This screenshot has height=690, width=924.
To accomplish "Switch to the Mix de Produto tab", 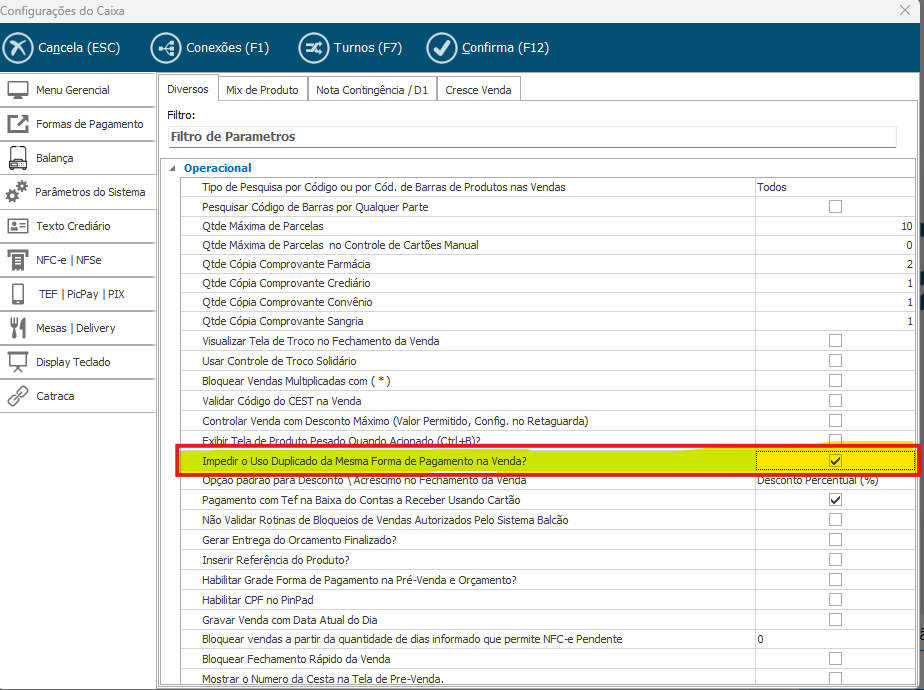I will tap(262, 90).
